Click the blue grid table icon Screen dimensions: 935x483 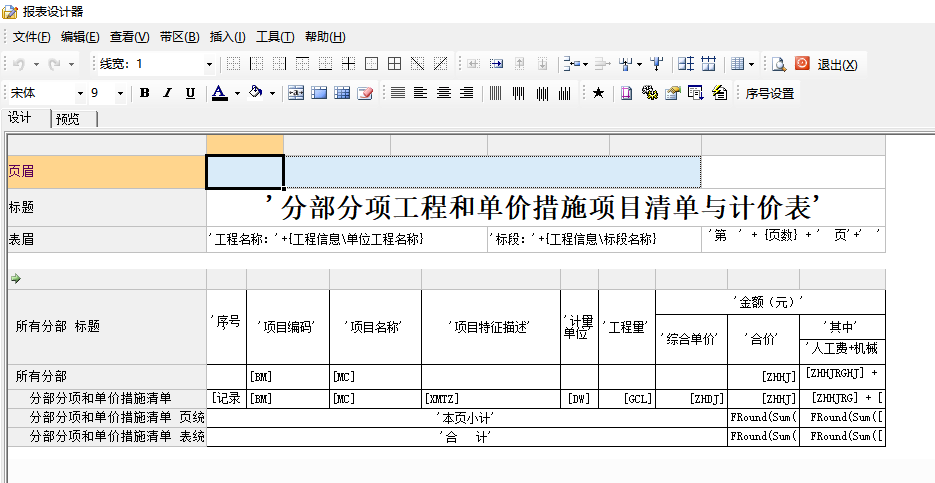pyautogui.click(x=342, y=93)
